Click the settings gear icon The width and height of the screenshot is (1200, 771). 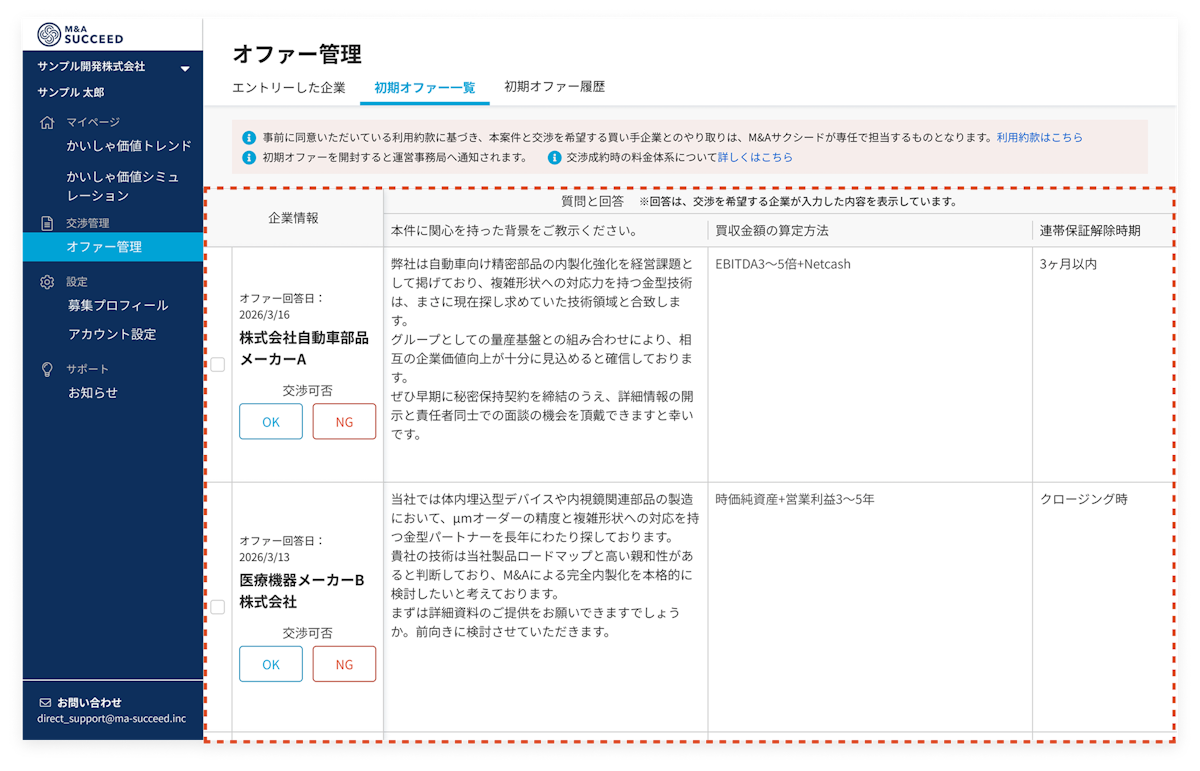tap(46, 282)
